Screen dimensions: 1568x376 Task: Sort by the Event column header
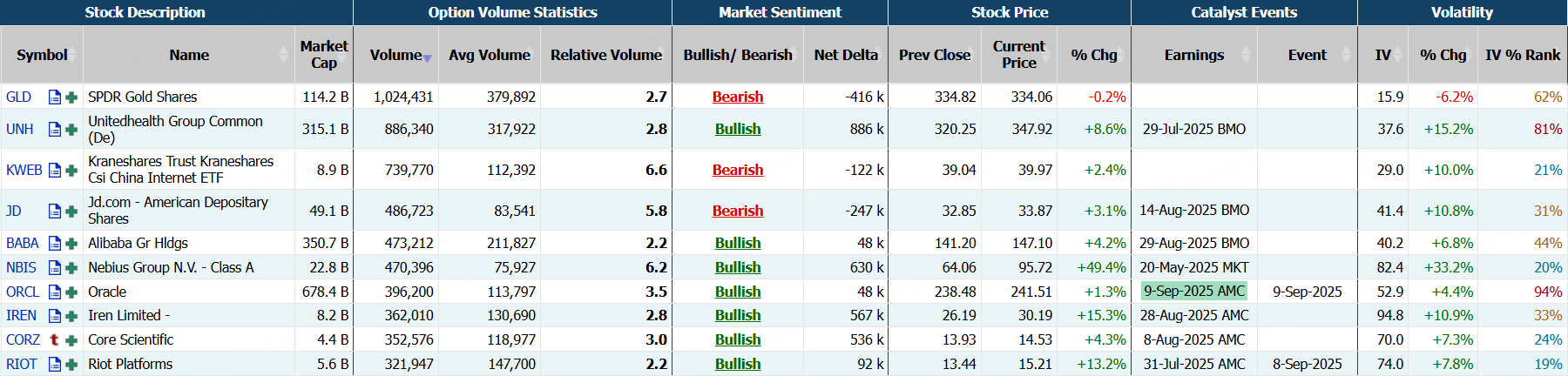pyautogui.click(x=1307, y=55)
